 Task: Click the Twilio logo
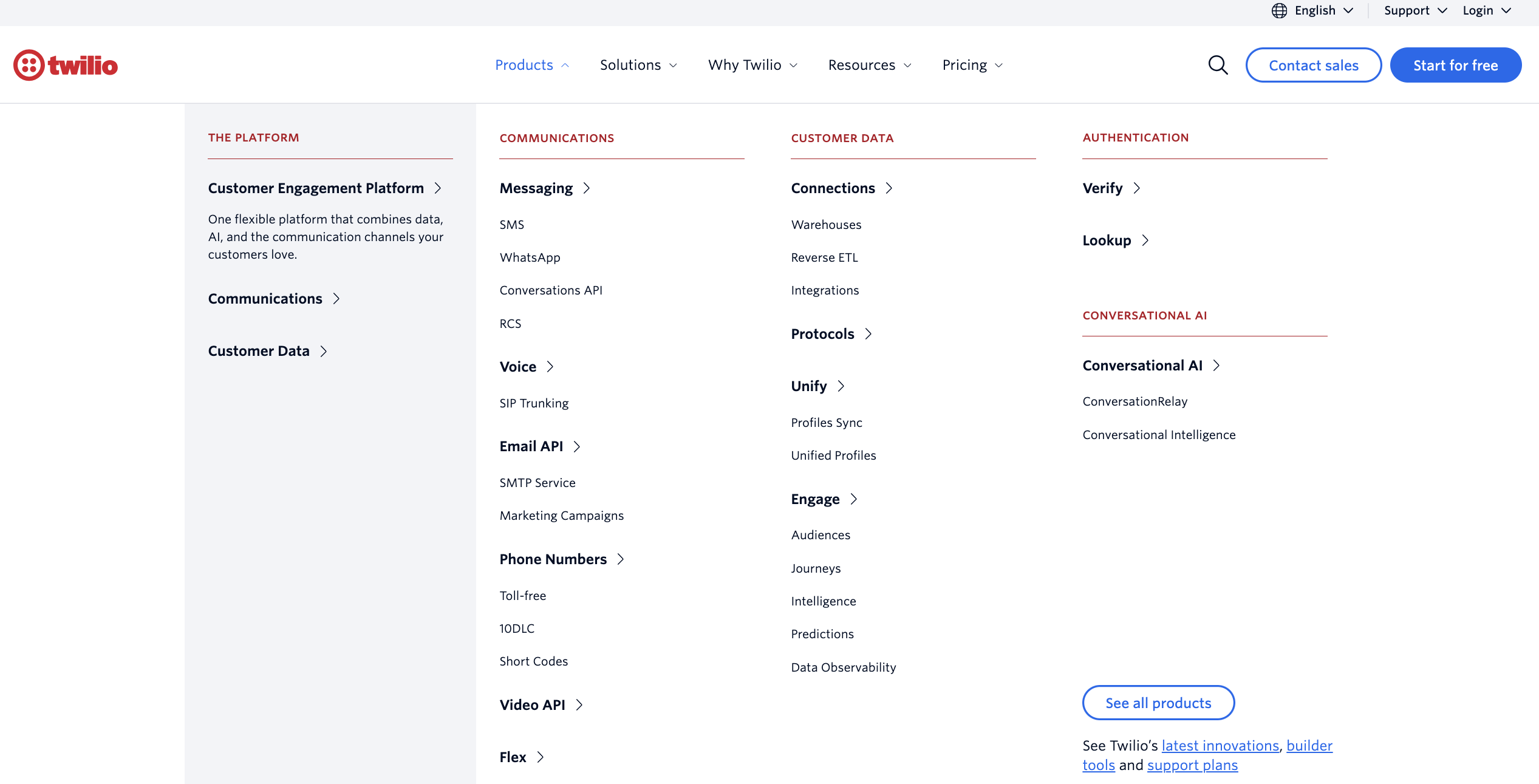tap(65, 65)
